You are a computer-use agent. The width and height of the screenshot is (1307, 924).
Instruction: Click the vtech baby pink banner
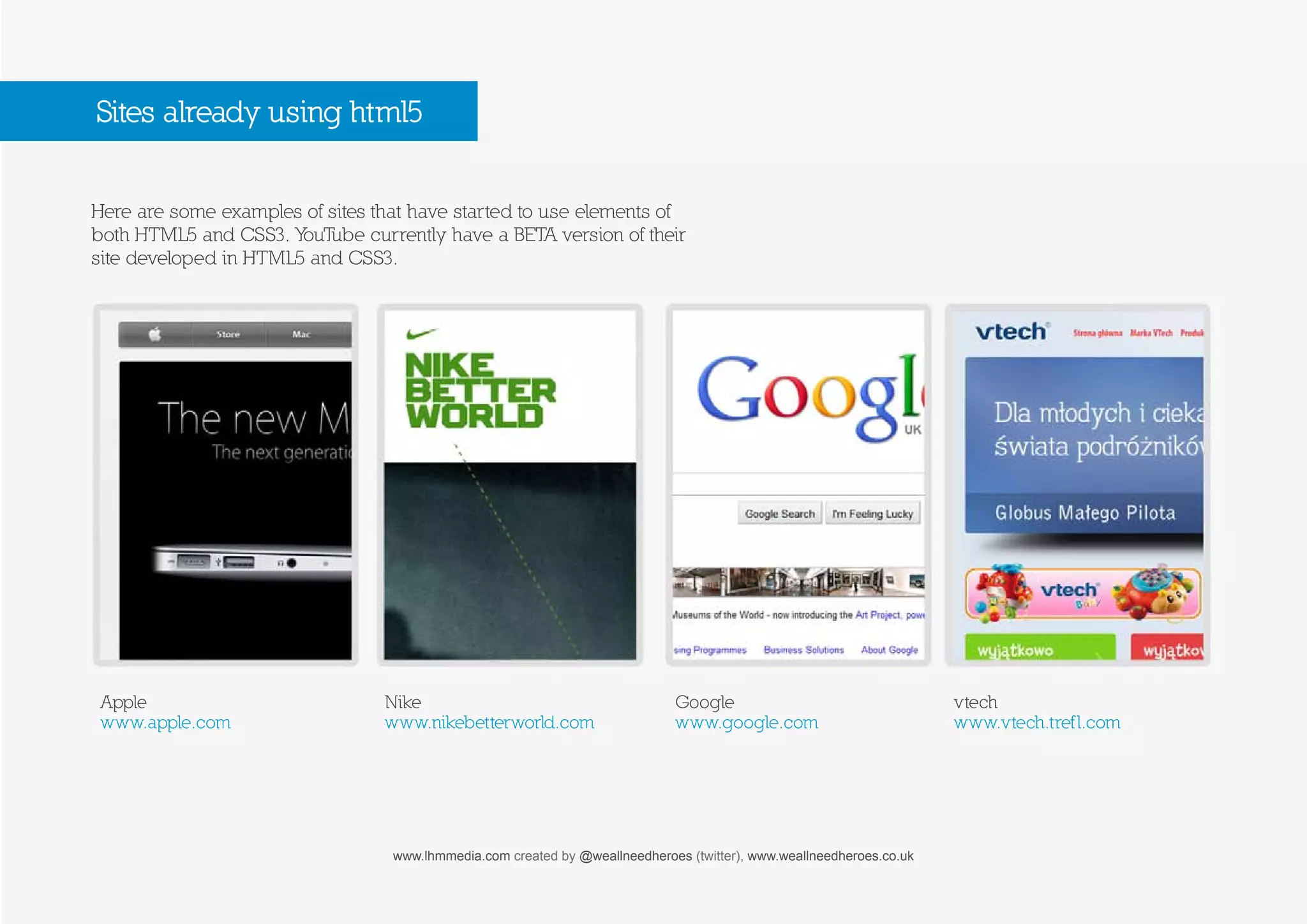[x=1083, y=593]
